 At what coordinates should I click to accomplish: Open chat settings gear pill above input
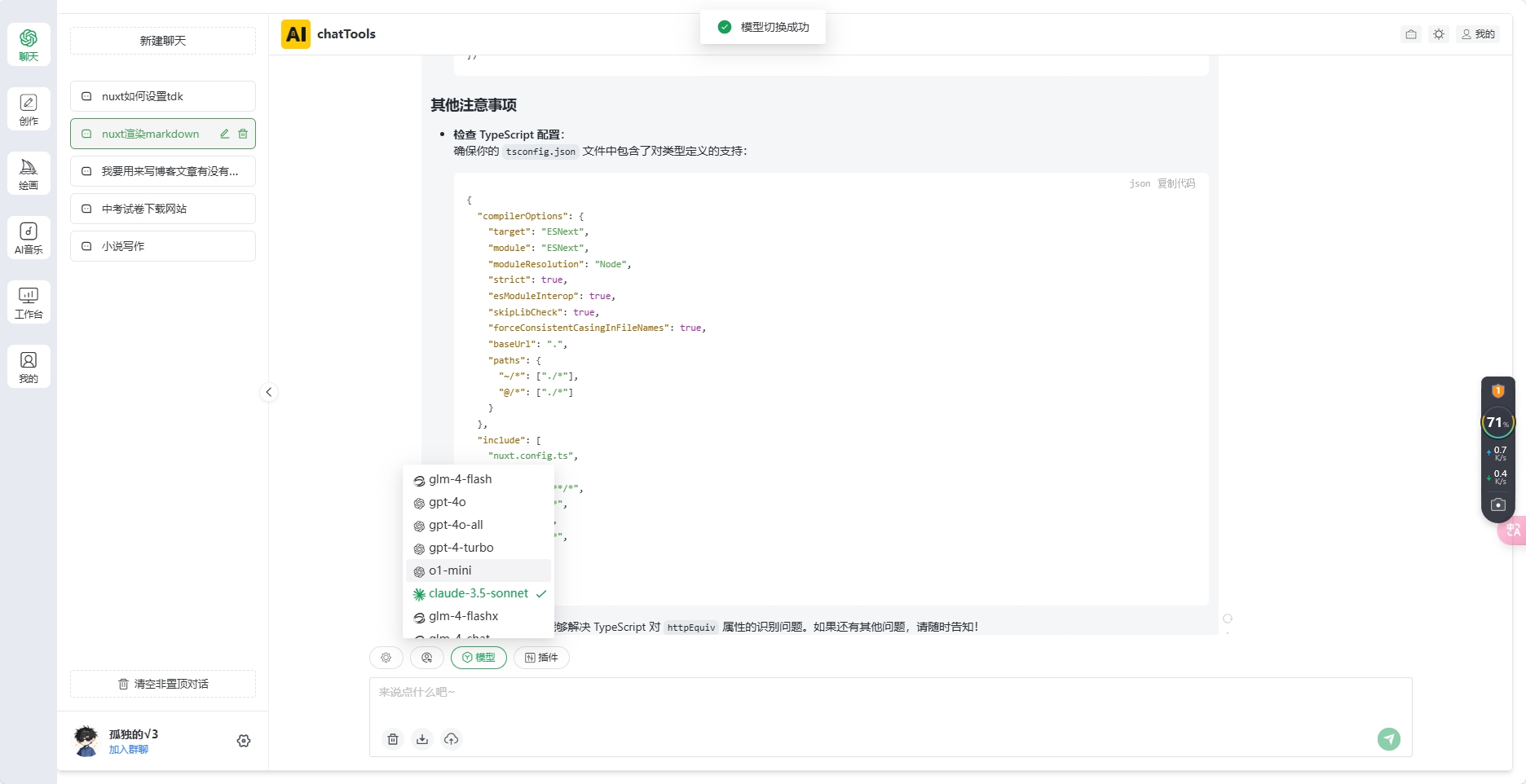click(386, 658)
